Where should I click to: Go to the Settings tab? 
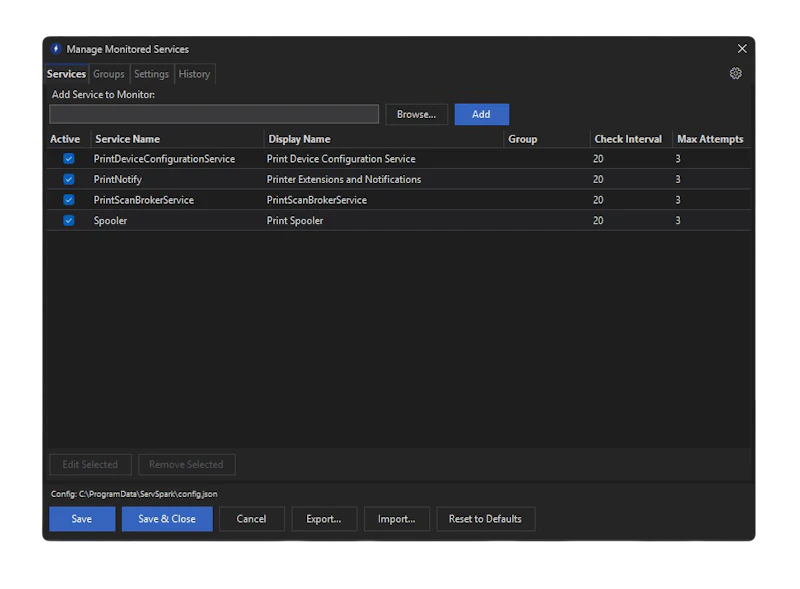point(152,74)
